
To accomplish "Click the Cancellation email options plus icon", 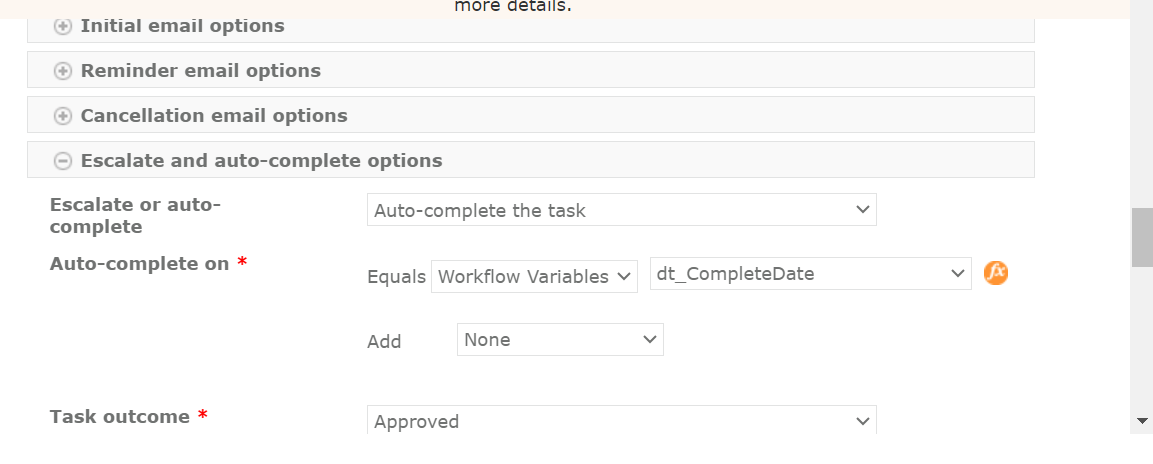I will 63,116.
